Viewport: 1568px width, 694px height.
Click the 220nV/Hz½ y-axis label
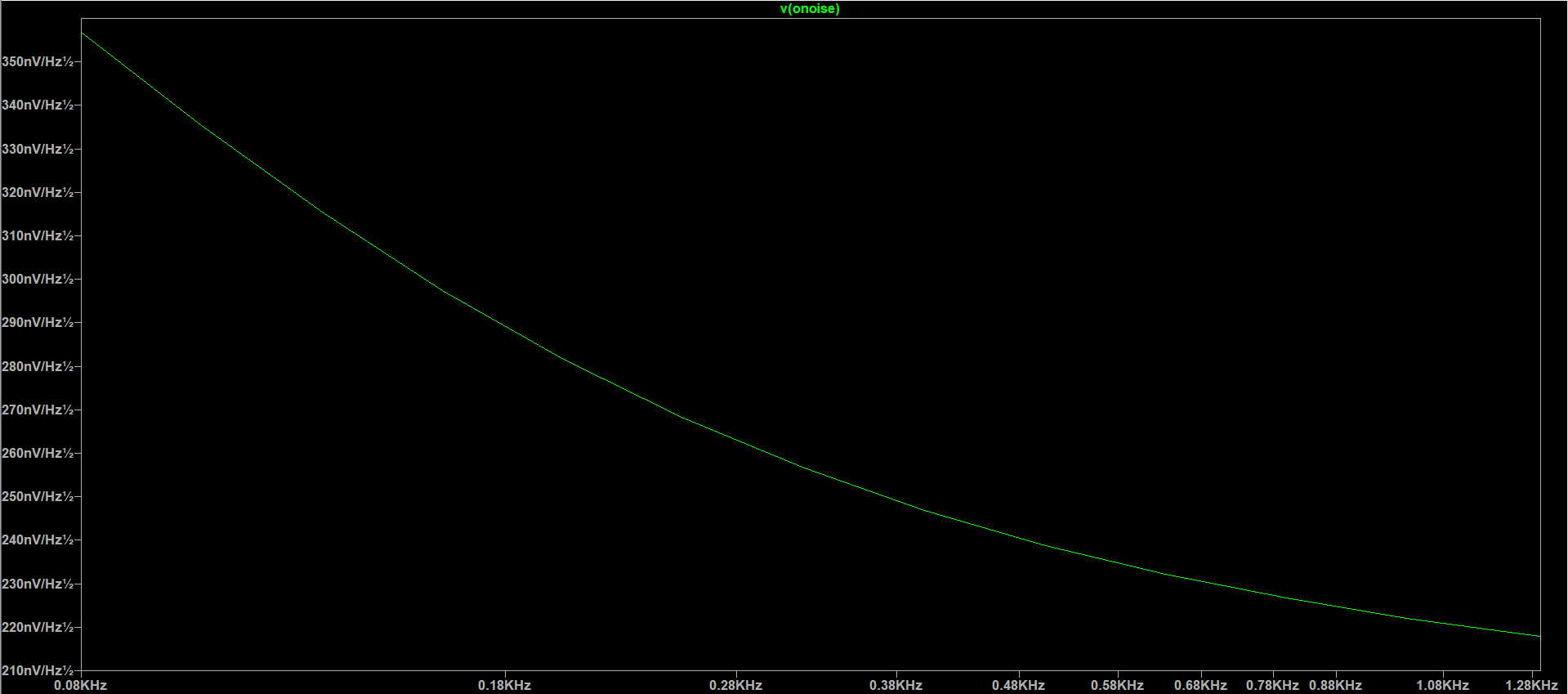coord(38,628)
